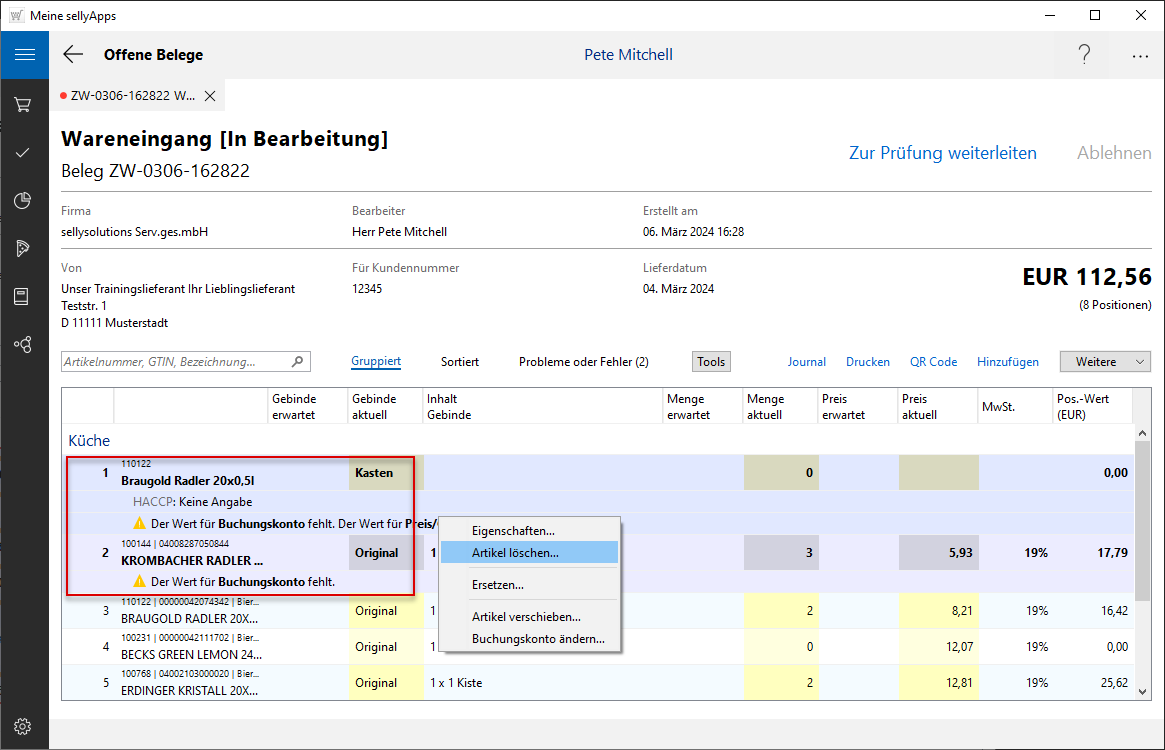This screenshot has width=1165, height=750.
Task: Click the Tools button
Action: pyautogui.click(x=711, y=362)
